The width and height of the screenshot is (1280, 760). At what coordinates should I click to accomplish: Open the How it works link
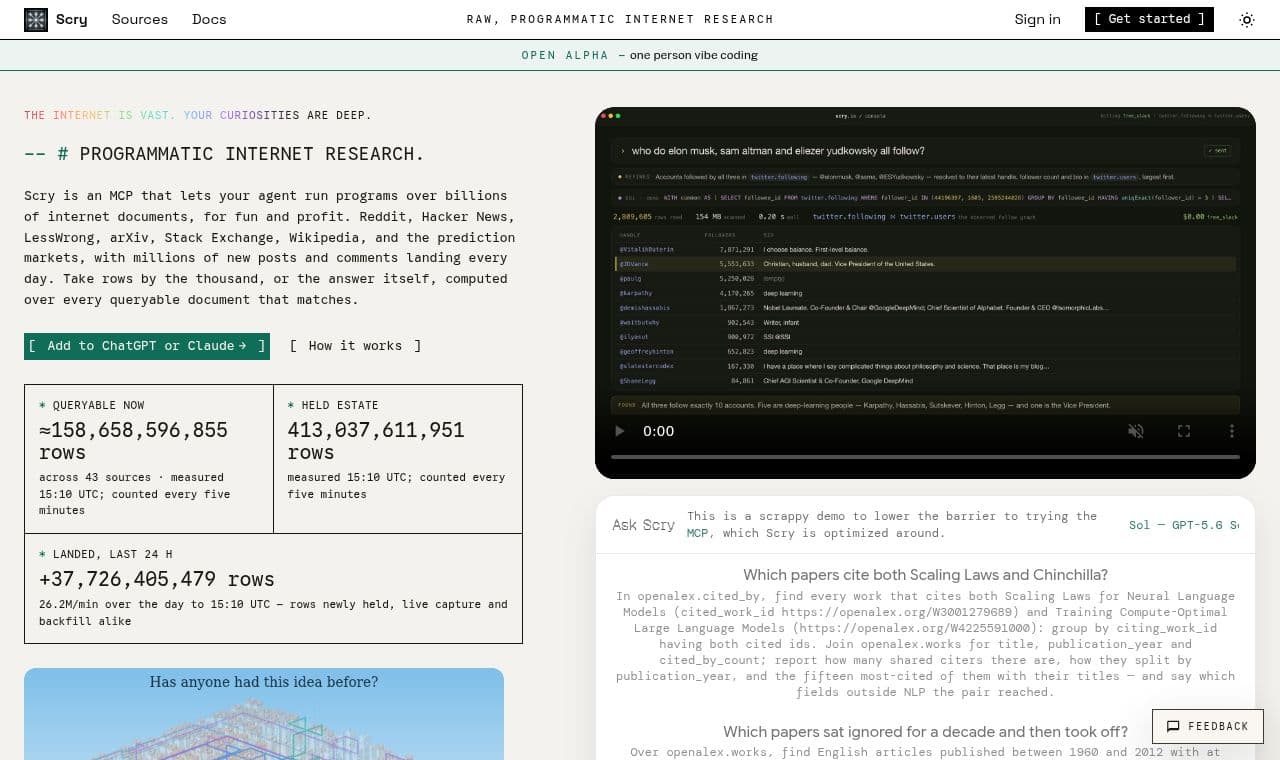pos(355,346)
